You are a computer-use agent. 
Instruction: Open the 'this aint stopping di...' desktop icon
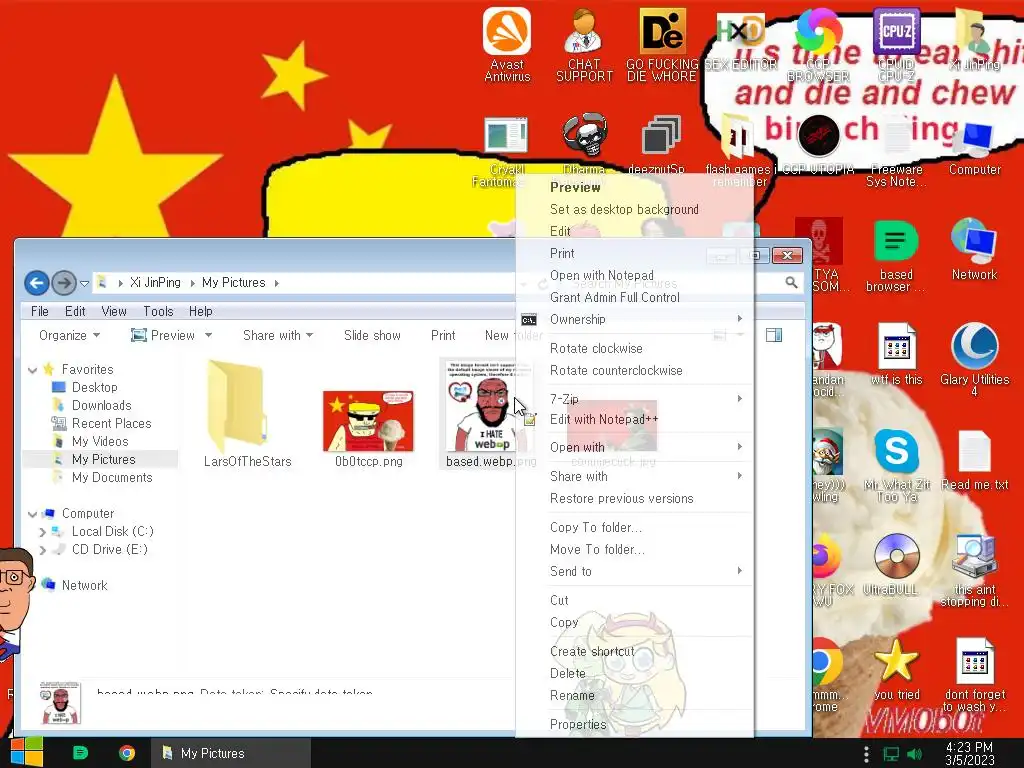point(974,571)
